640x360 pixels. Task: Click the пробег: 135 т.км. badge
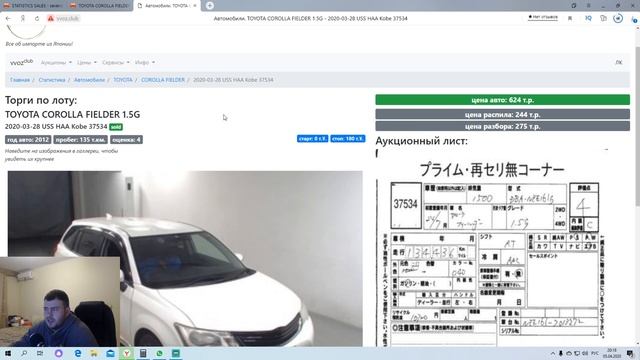pos(80,140)
